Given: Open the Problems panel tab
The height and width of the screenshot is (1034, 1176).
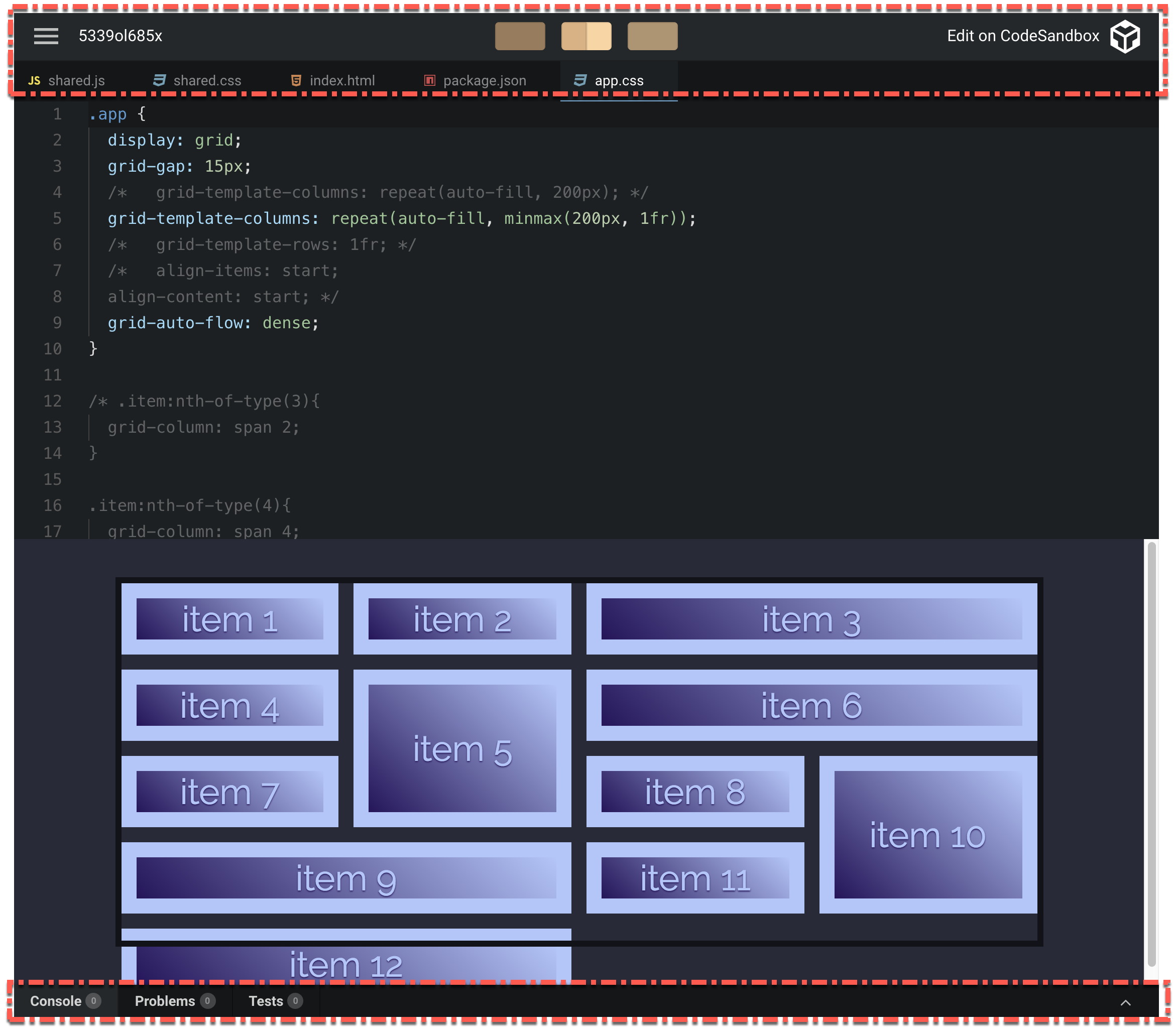Looking at the screenshot, I should click(x=175, y=1001).
